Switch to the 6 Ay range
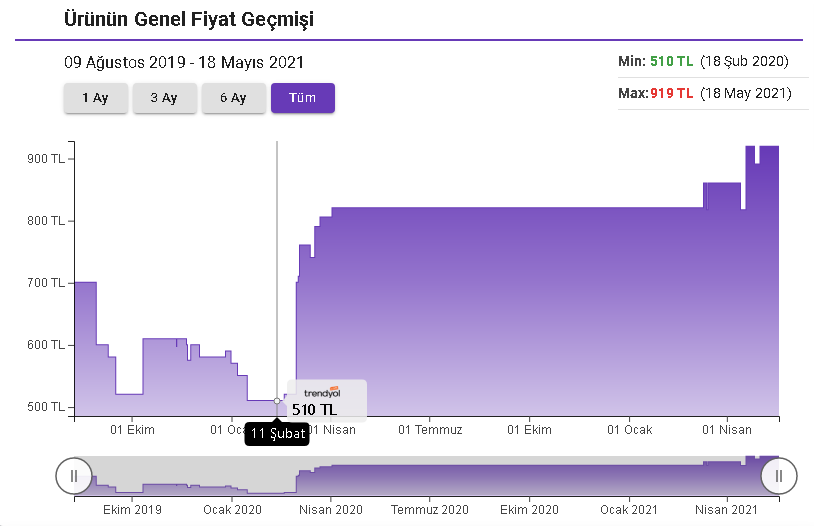Image resolution: width=814 pixels, height=526 pixels. [233, 98]
